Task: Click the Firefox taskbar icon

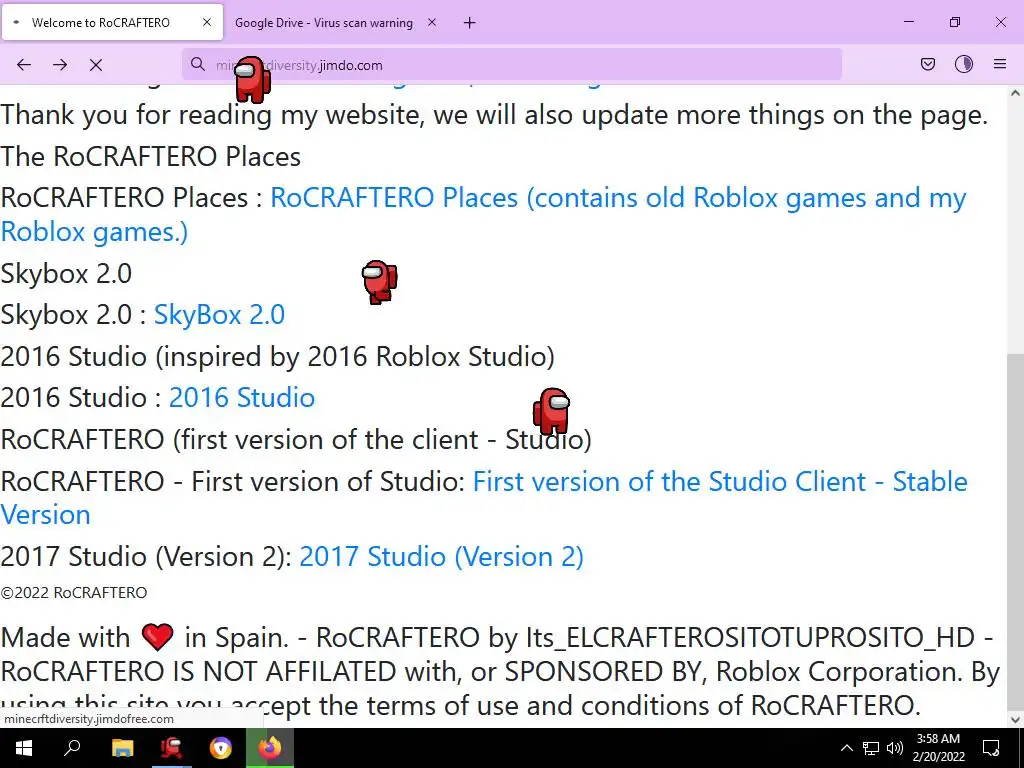Action: [270, 748]
